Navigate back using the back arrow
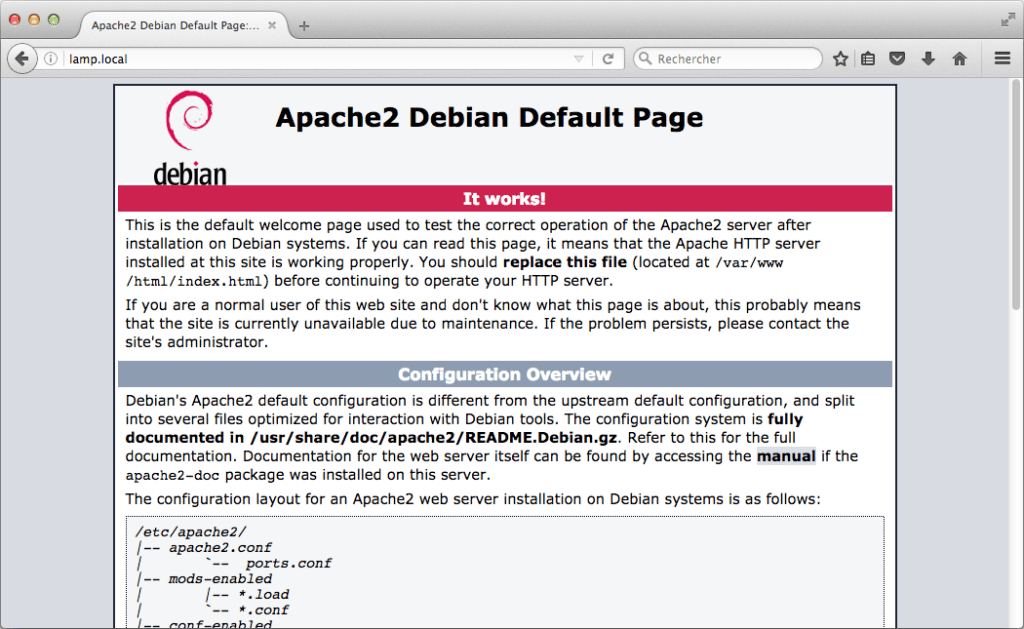 pyautogui.click(x=22, y=58)
